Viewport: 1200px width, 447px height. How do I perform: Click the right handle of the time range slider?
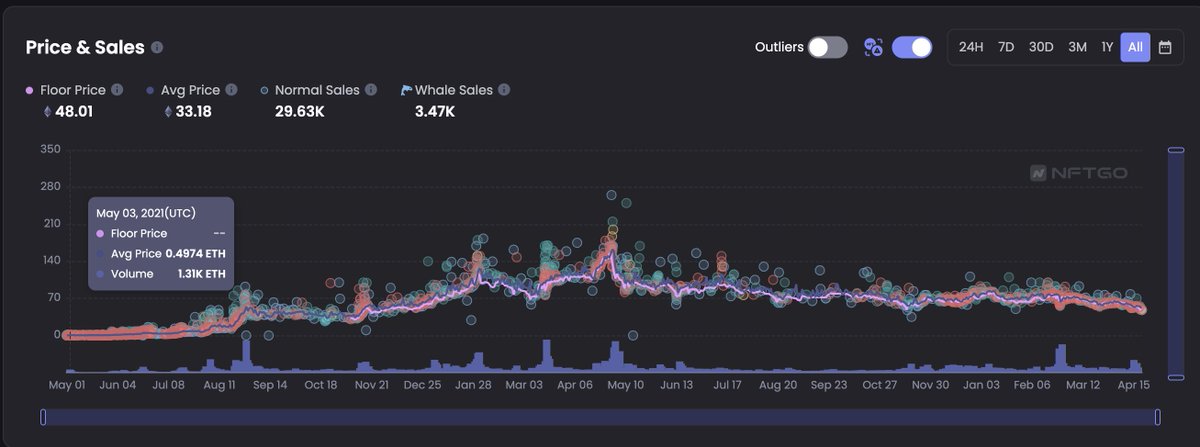coord(1157,417)
